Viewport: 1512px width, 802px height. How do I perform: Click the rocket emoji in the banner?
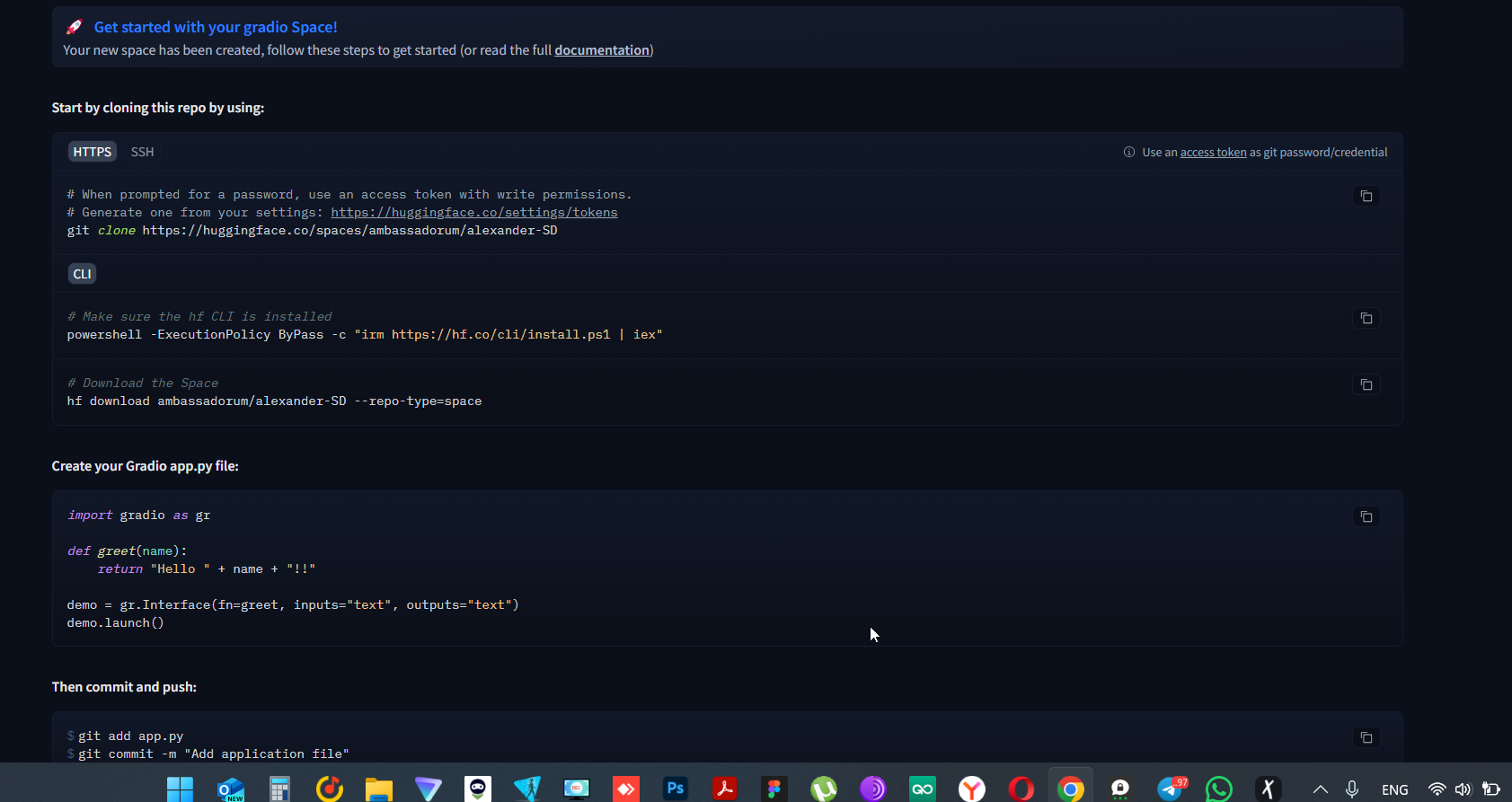75,27
